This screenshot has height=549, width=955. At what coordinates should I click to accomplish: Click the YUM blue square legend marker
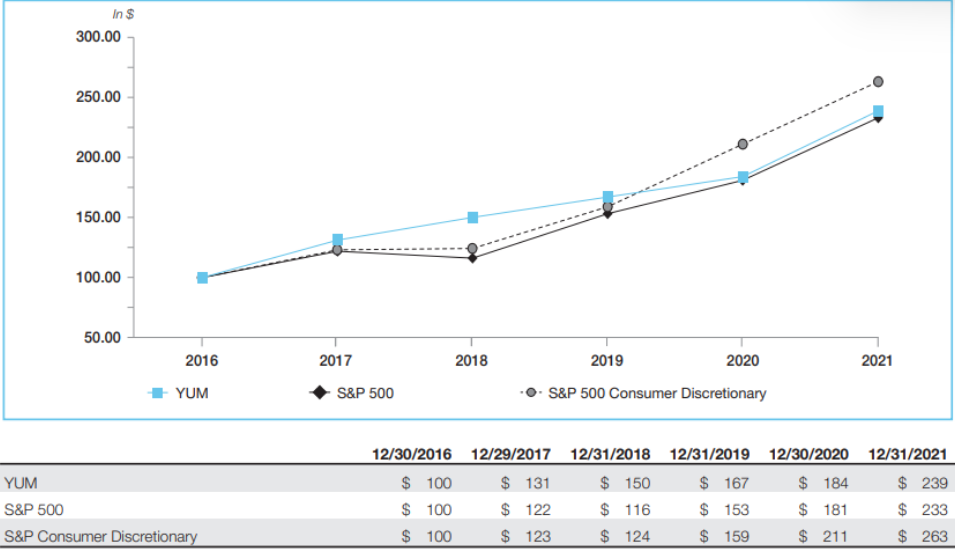tap(155, 393)
